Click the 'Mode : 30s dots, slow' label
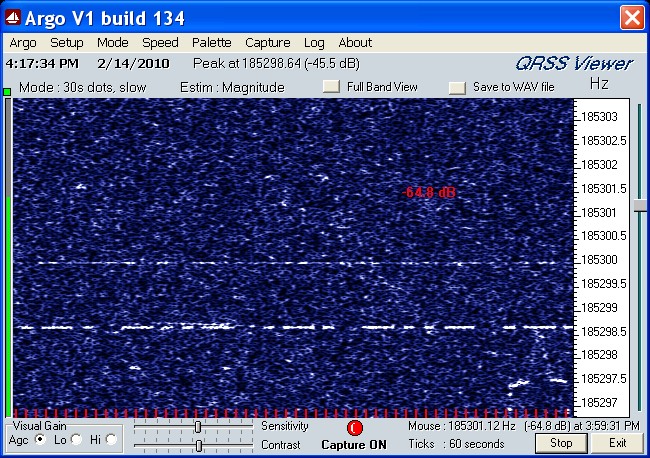 coord(82,87)
